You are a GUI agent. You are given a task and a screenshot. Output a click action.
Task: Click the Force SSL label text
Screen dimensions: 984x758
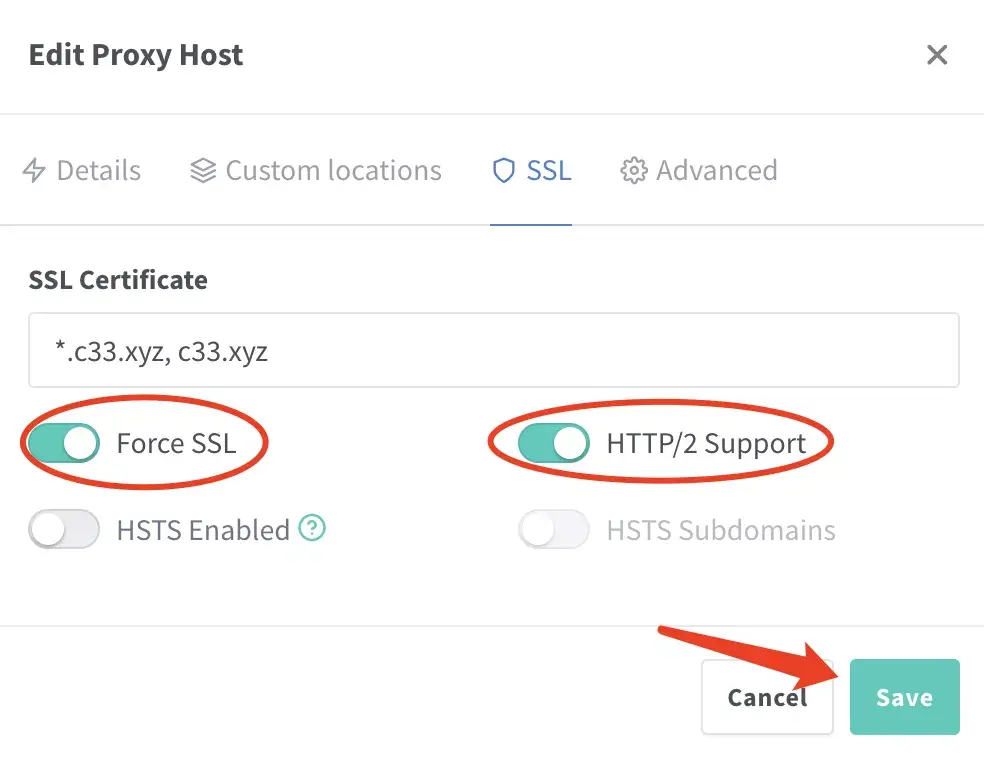coord(176,443)
